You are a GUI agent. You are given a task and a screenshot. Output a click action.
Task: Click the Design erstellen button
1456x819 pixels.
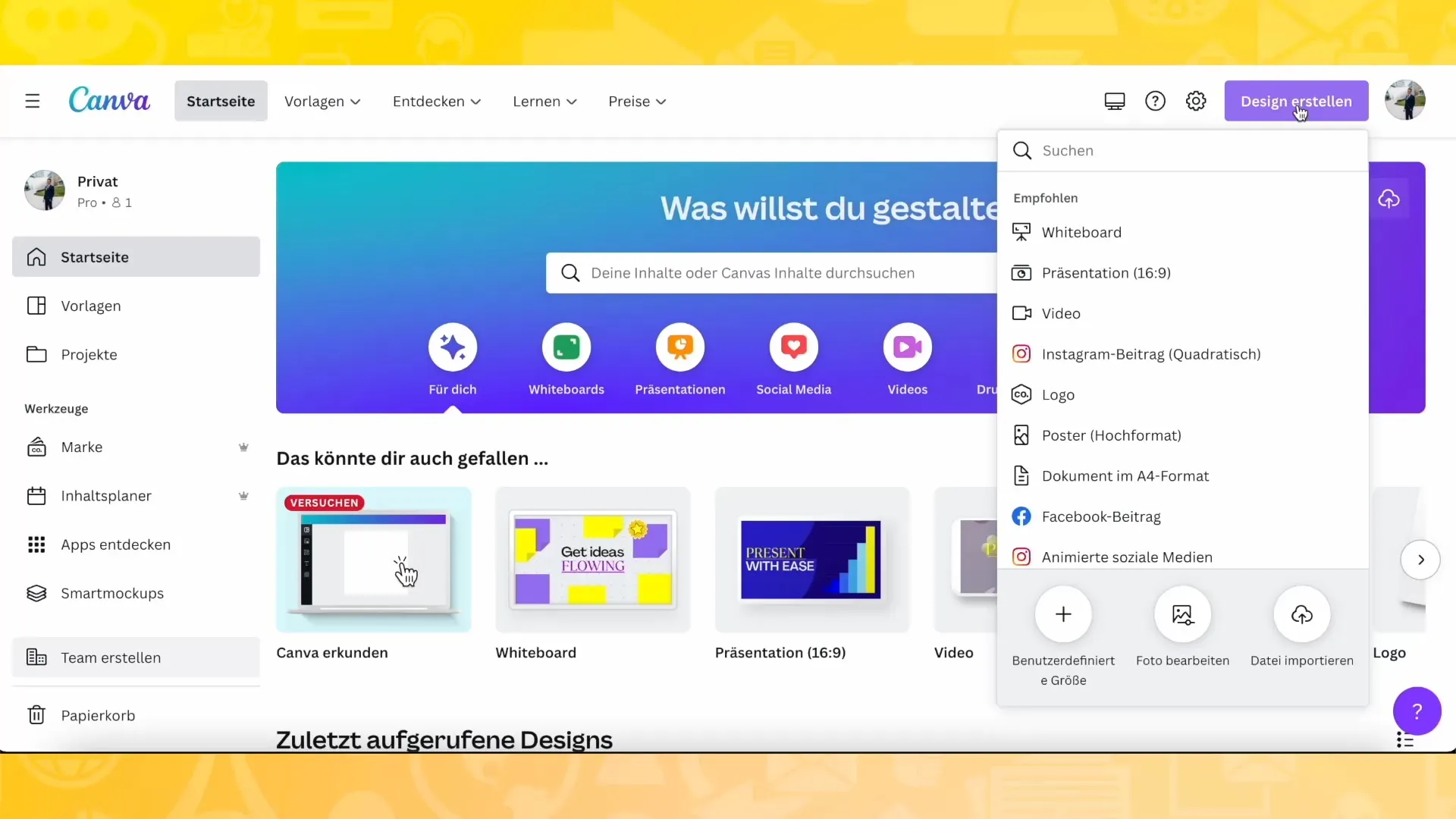coord(1296,100)
